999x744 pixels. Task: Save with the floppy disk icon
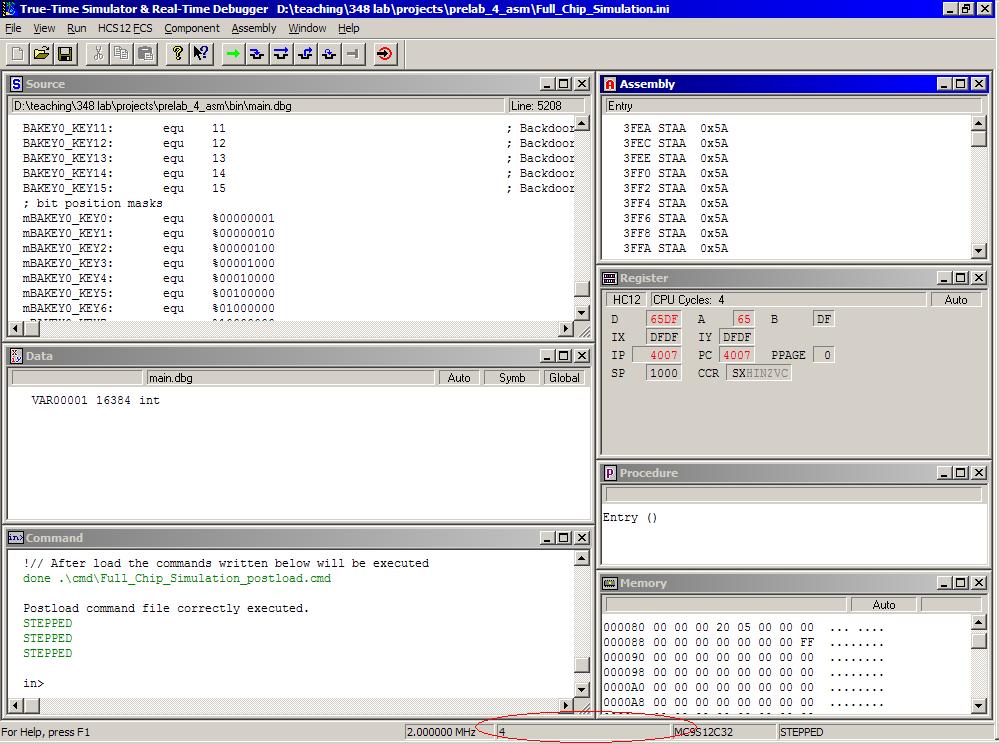point(65,54)
